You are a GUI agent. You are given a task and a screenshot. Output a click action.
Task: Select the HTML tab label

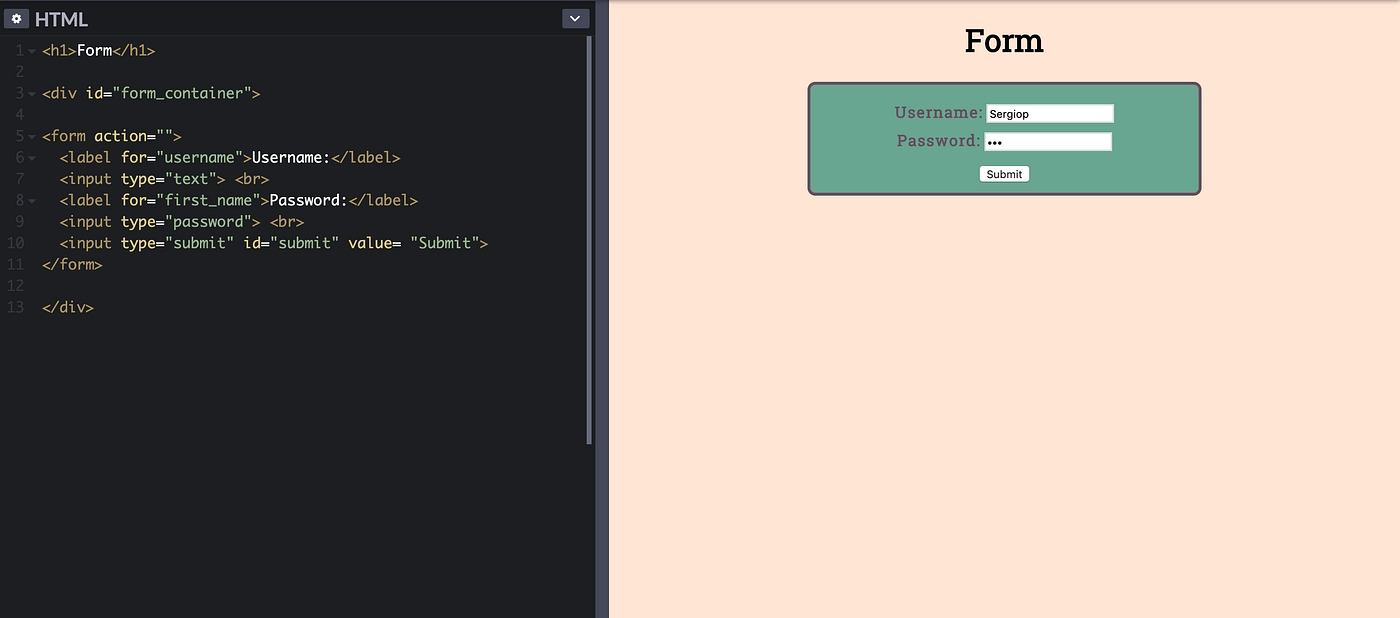coord(61,18)
